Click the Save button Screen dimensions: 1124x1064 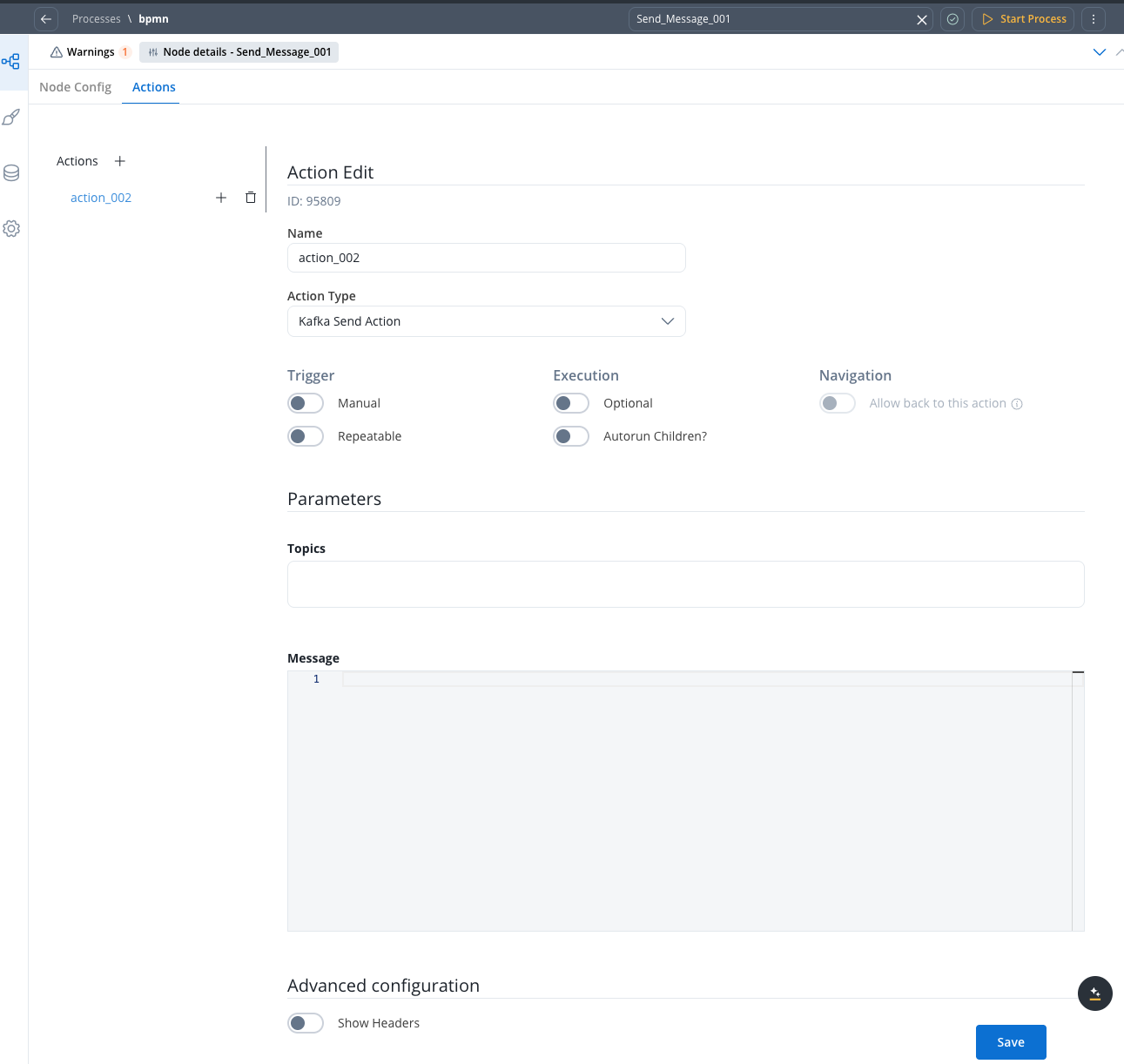[1010, 1042]
